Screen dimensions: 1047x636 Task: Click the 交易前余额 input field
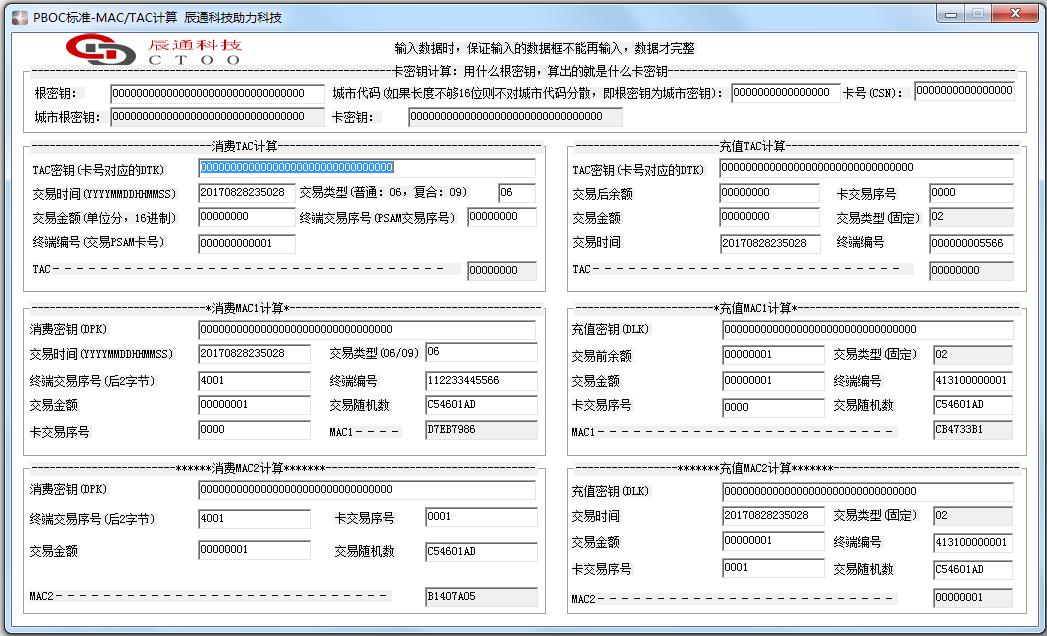pos(773,355)
